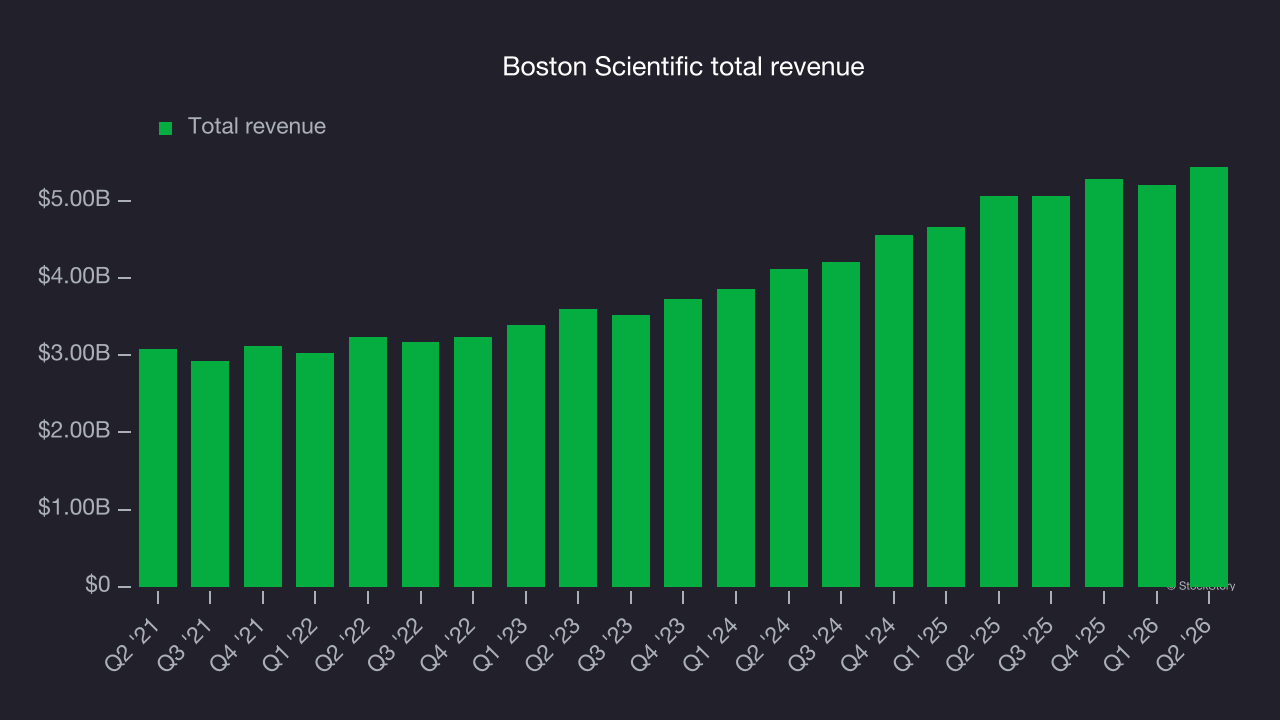Image resolution: width=1280 pixels, height=720 pixels.
Task: Click the green bar for Q2 '24
Action: pos(789,428)
